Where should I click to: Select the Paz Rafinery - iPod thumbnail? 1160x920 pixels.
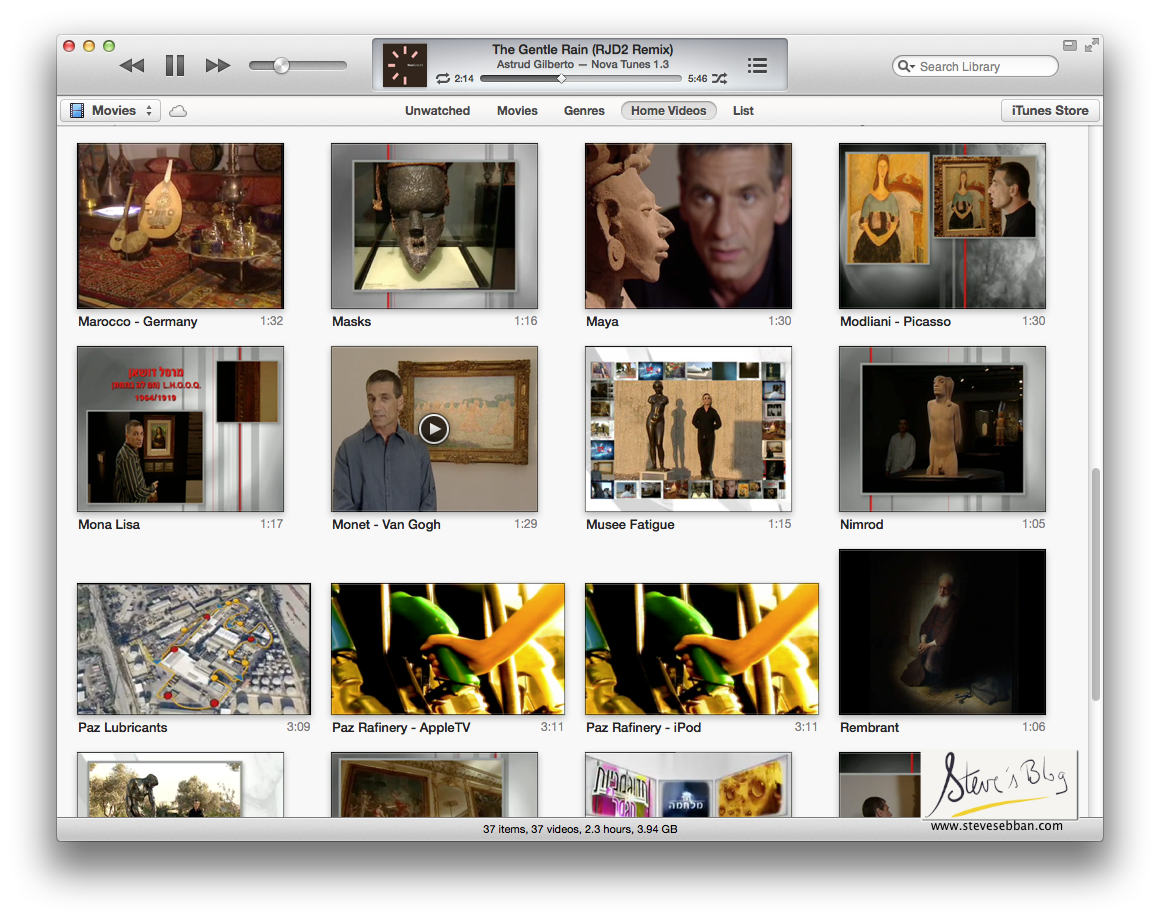pos(701,649)
